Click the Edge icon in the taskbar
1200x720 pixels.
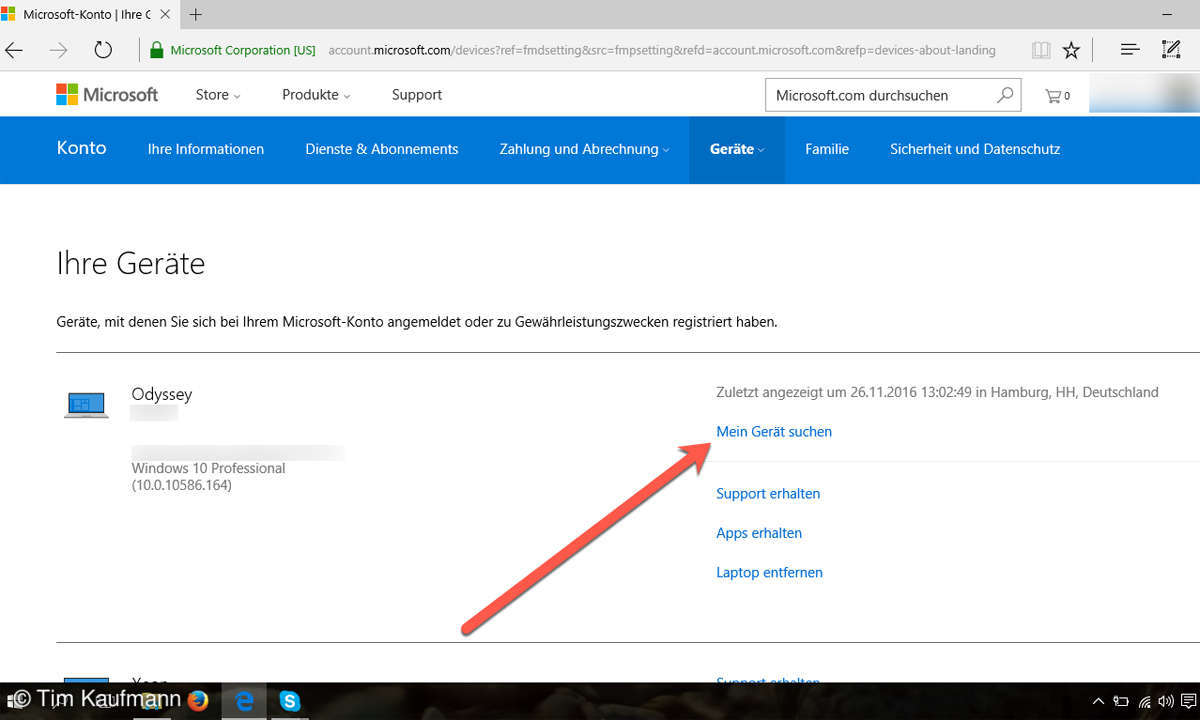(244, 700)
